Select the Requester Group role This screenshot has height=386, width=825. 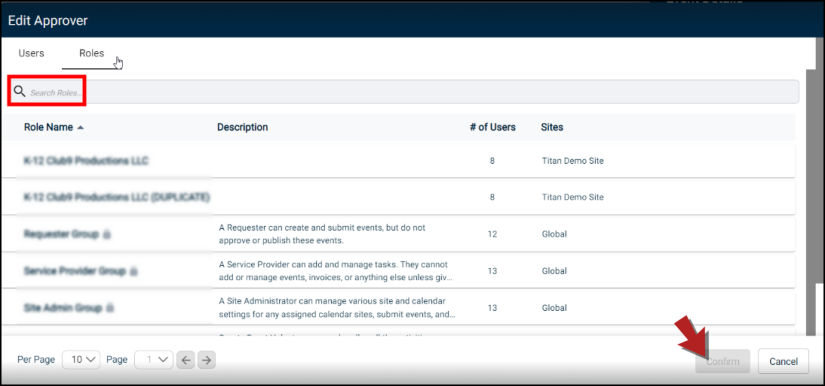[398, 234]
